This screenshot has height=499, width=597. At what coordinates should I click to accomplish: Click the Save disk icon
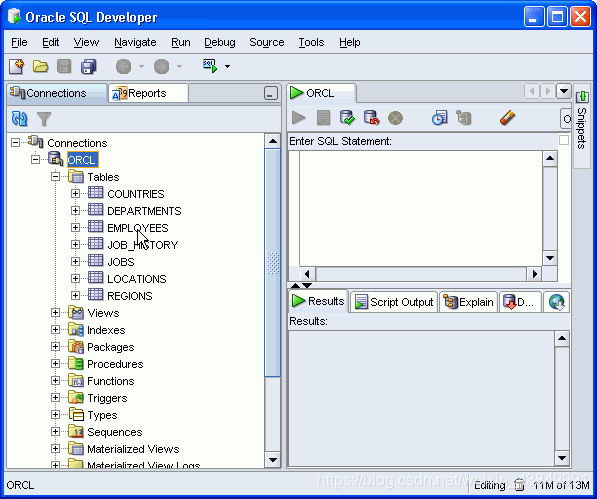click(64, 66)
